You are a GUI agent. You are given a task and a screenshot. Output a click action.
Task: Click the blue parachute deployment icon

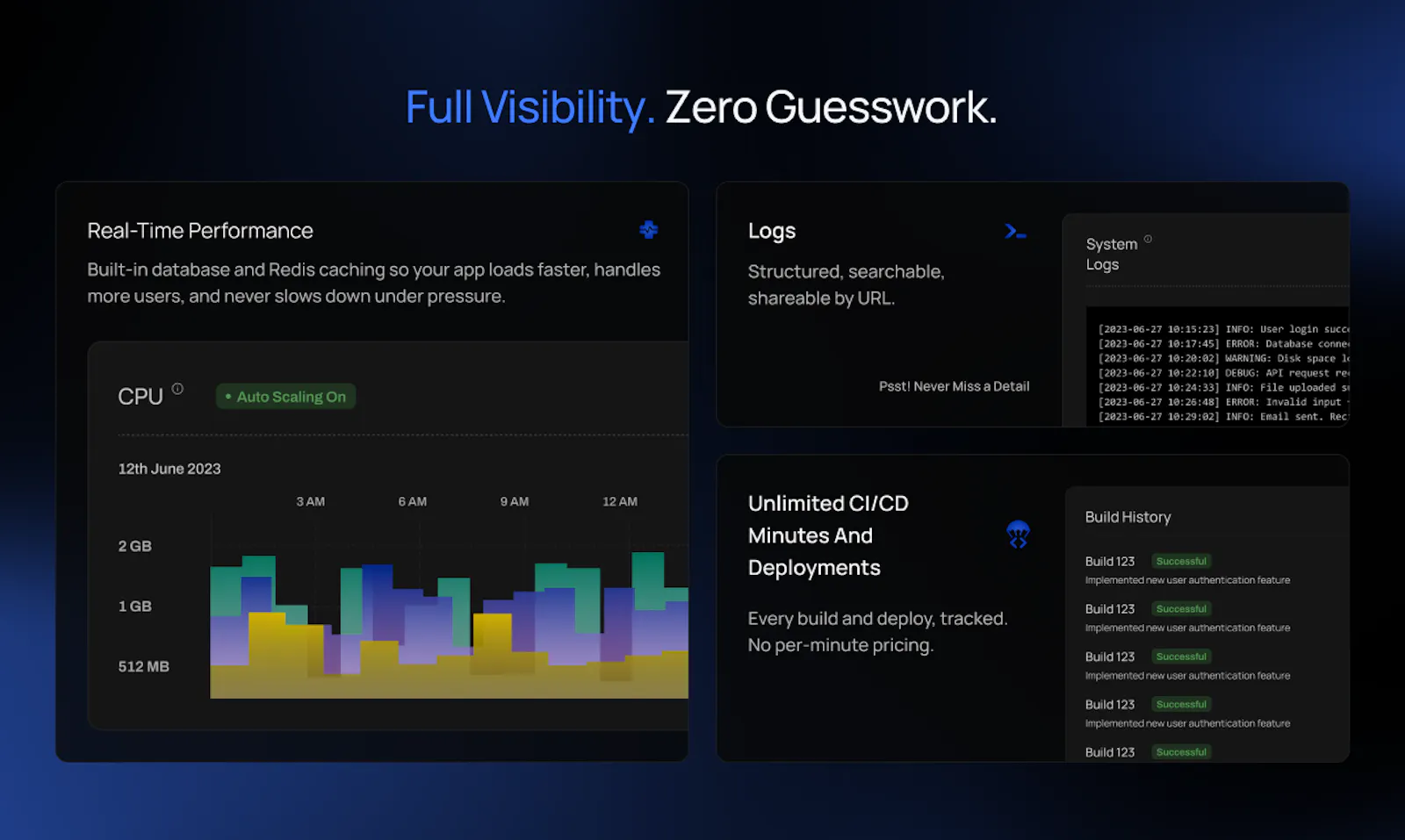point(1018,534)
